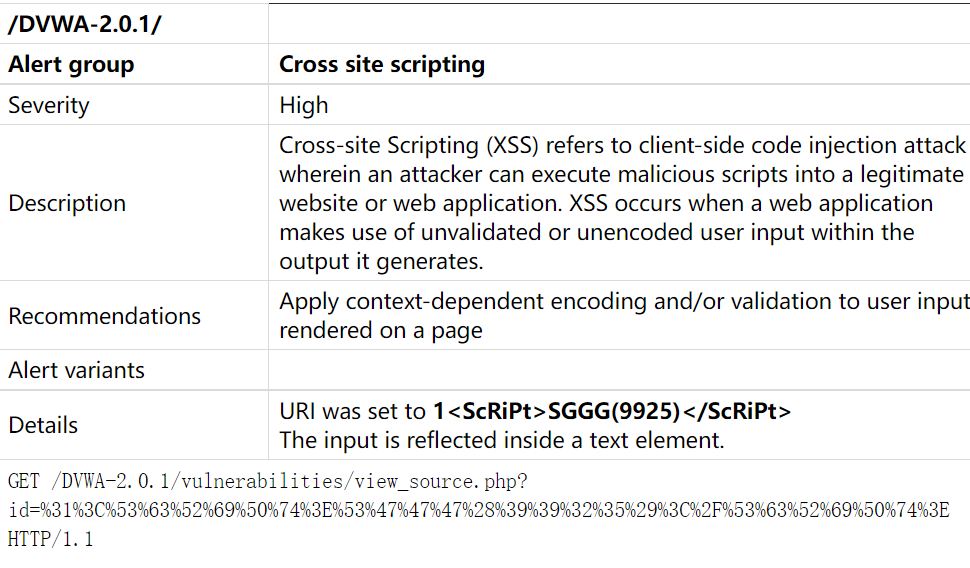This screenshot has height=568, width=970.
Task: Click the empty Alert variants value cell
Action: click(619, 370)
